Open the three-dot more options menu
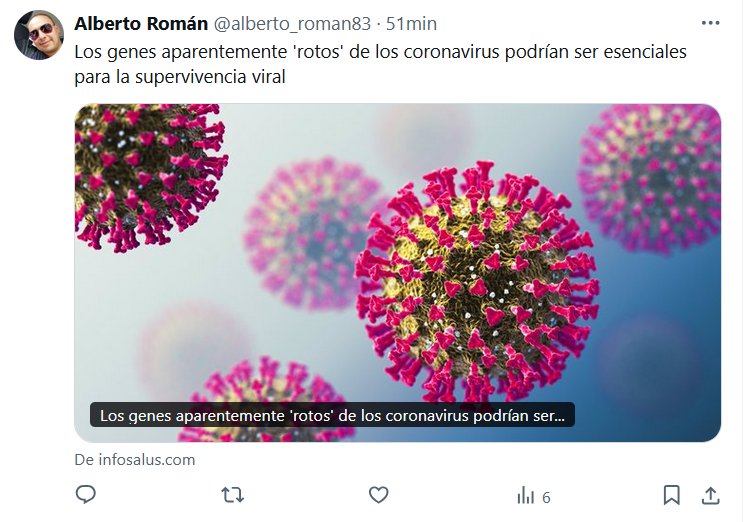This screenshot has height=522, width=744. coord(710,23)
